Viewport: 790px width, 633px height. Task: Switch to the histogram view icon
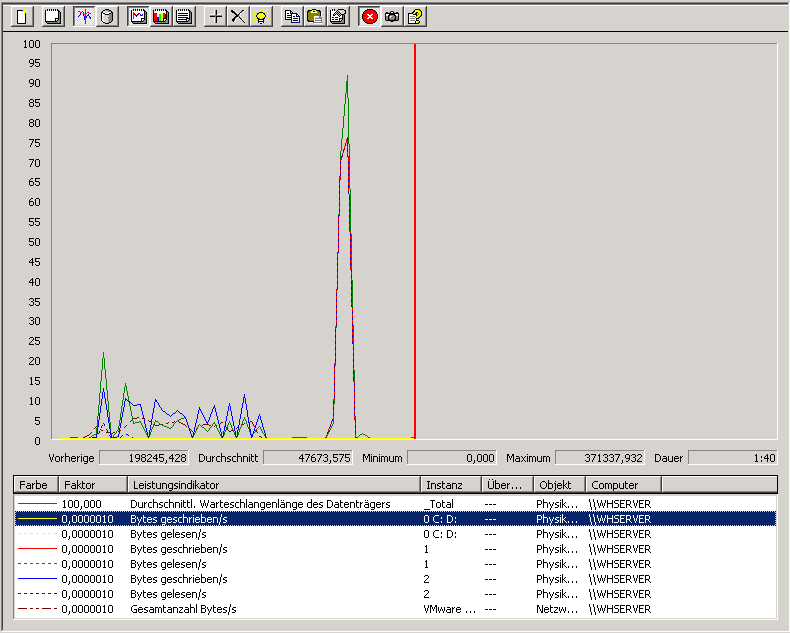click(161, 17)
